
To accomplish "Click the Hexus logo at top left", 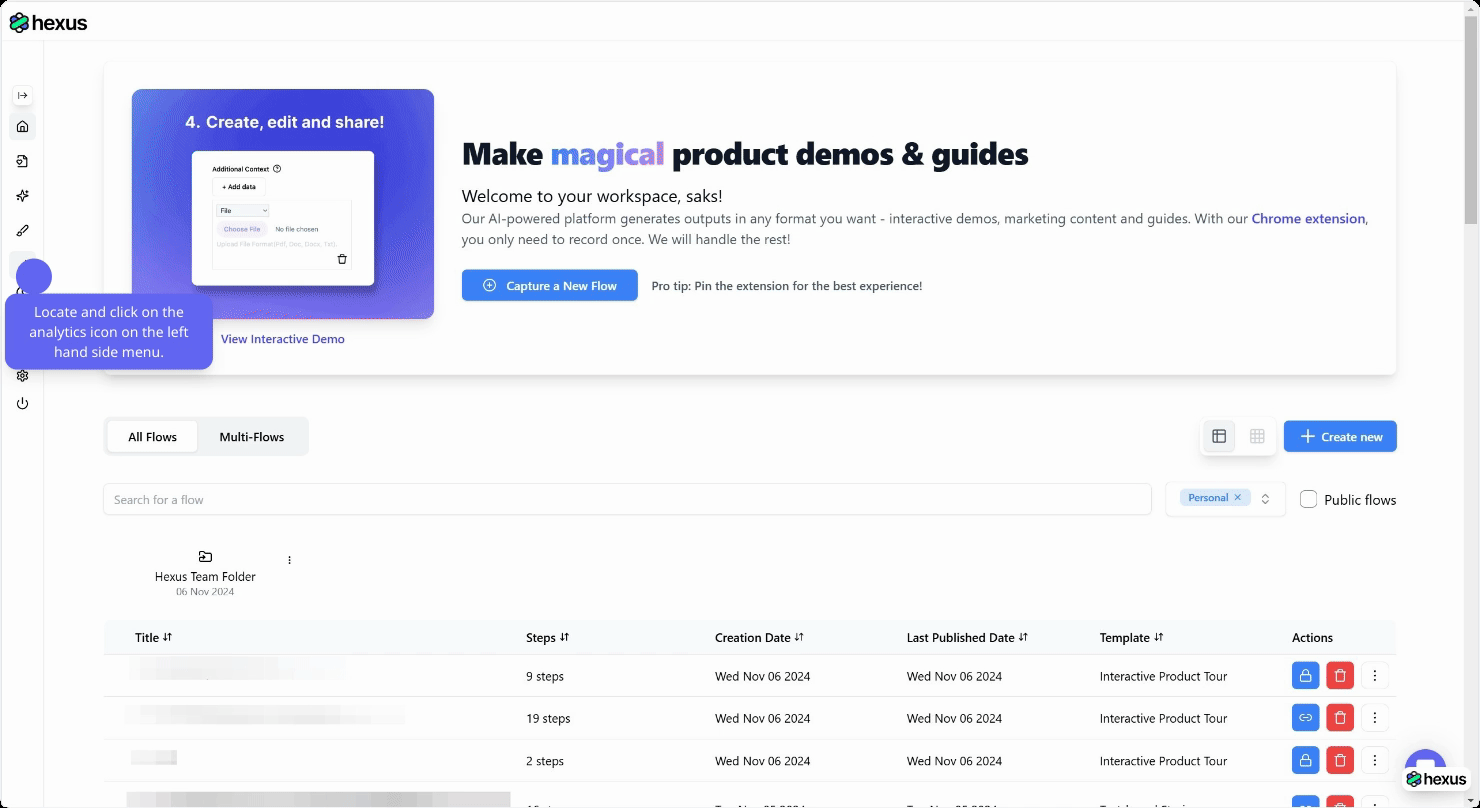I will (48, 22).
